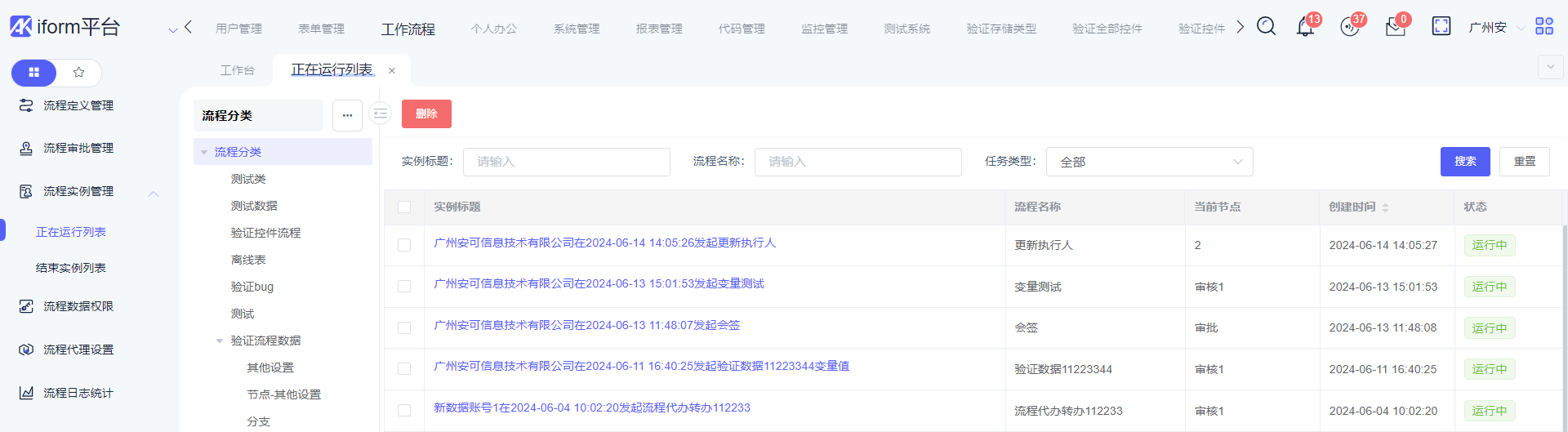Collapse the category panel with indent icon
Viewport: 1568px width, 432px height.
(380, 114)
